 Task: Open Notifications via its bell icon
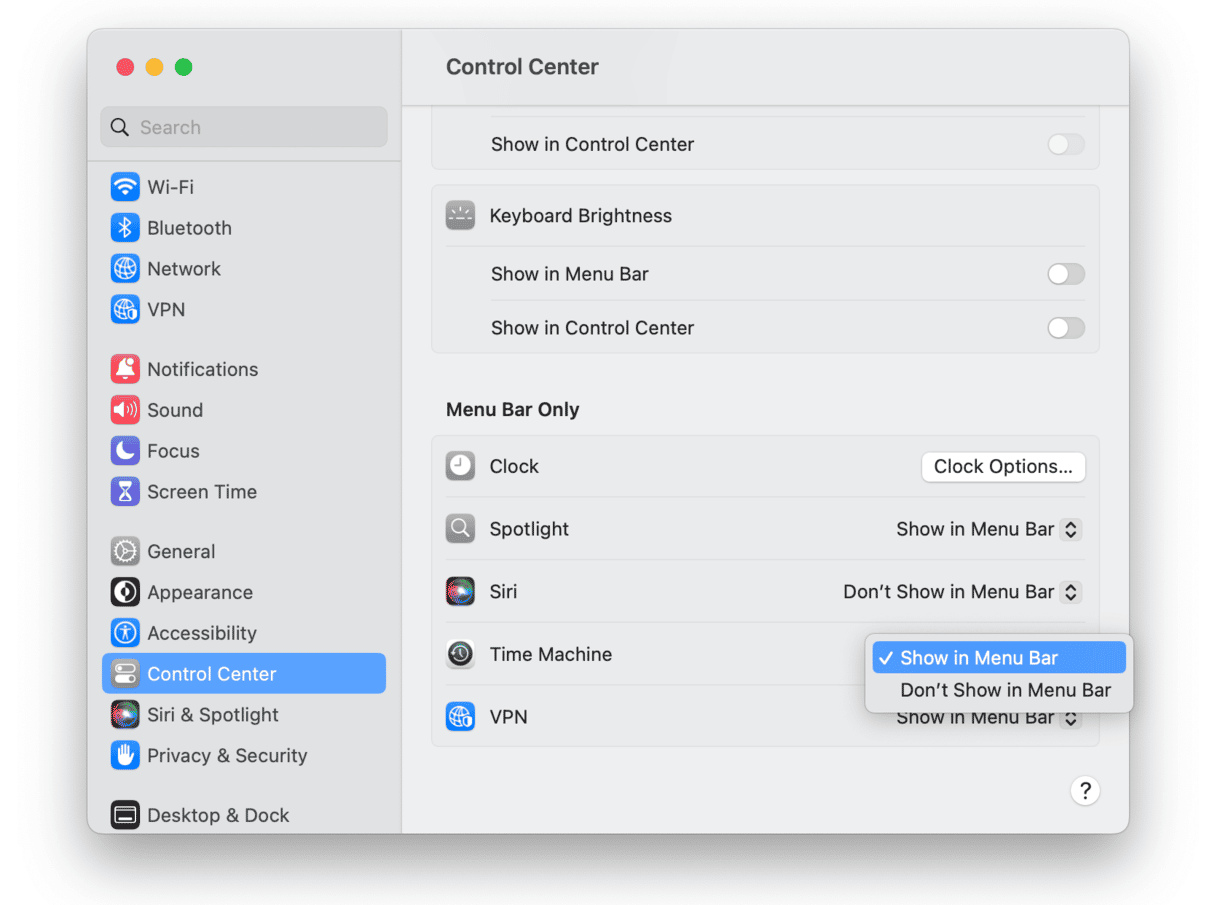(125, 369)
